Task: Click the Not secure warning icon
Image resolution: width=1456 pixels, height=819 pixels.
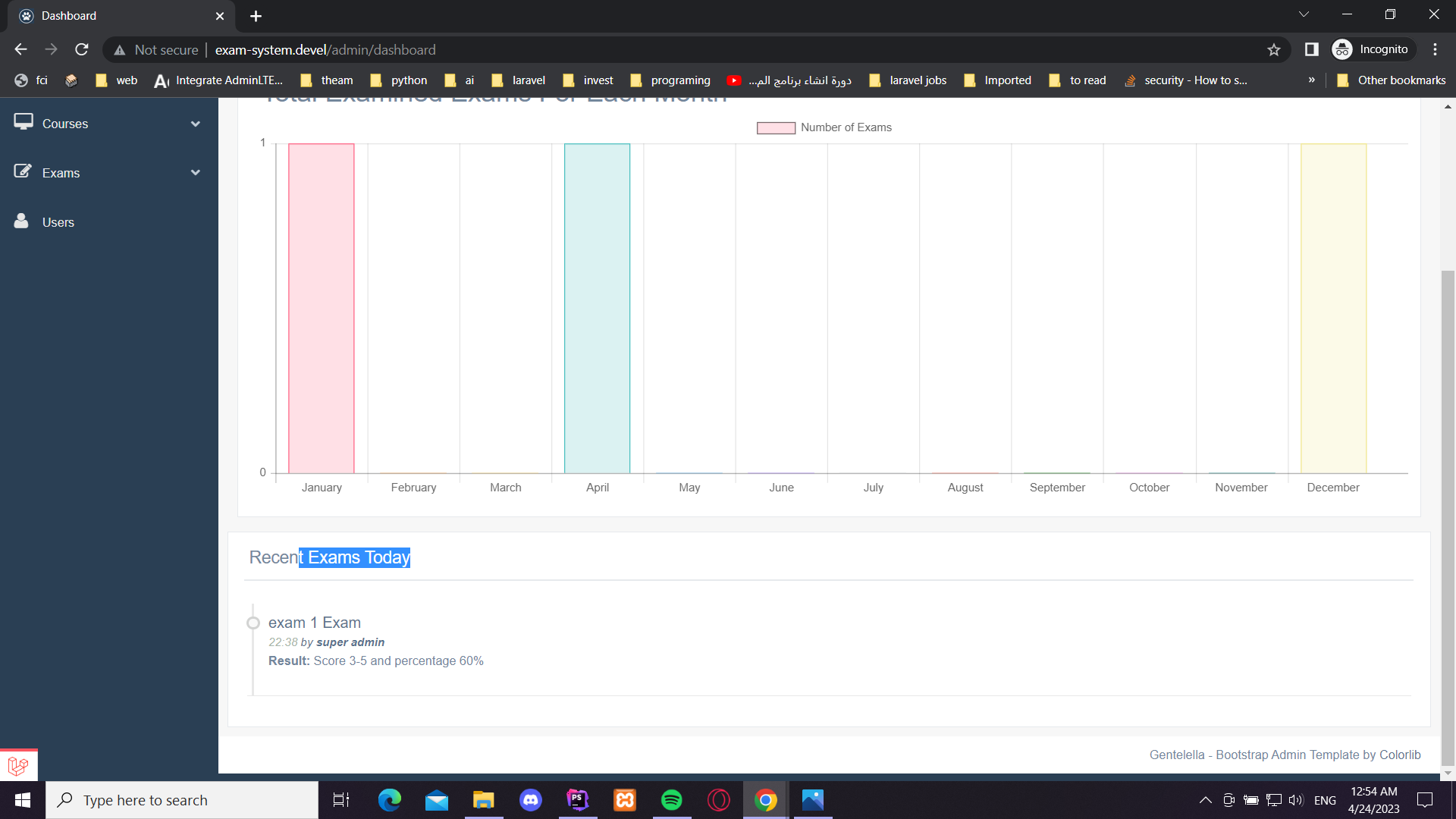Action: tap(120, 50)
